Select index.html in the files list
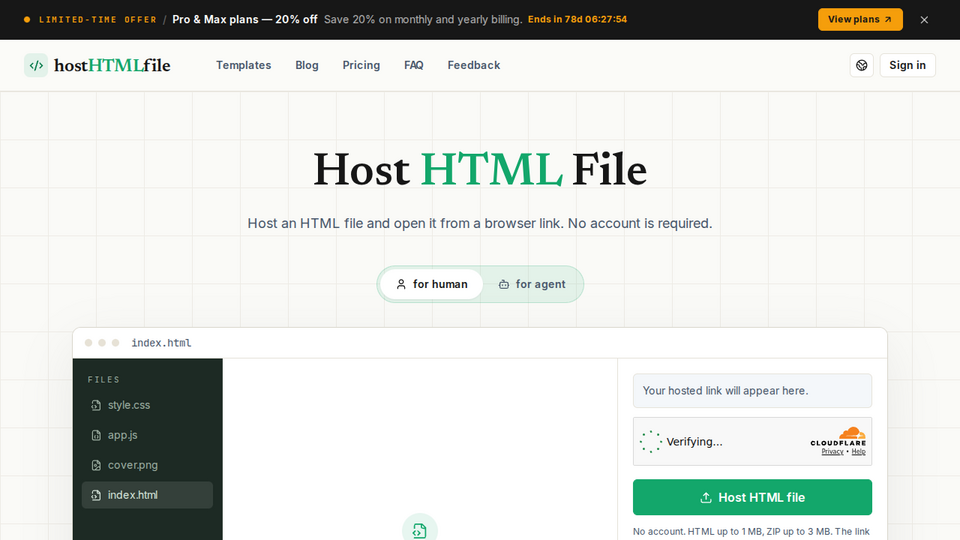The height and width of the screenshot is (540, 960). click(x=148, y=495)
